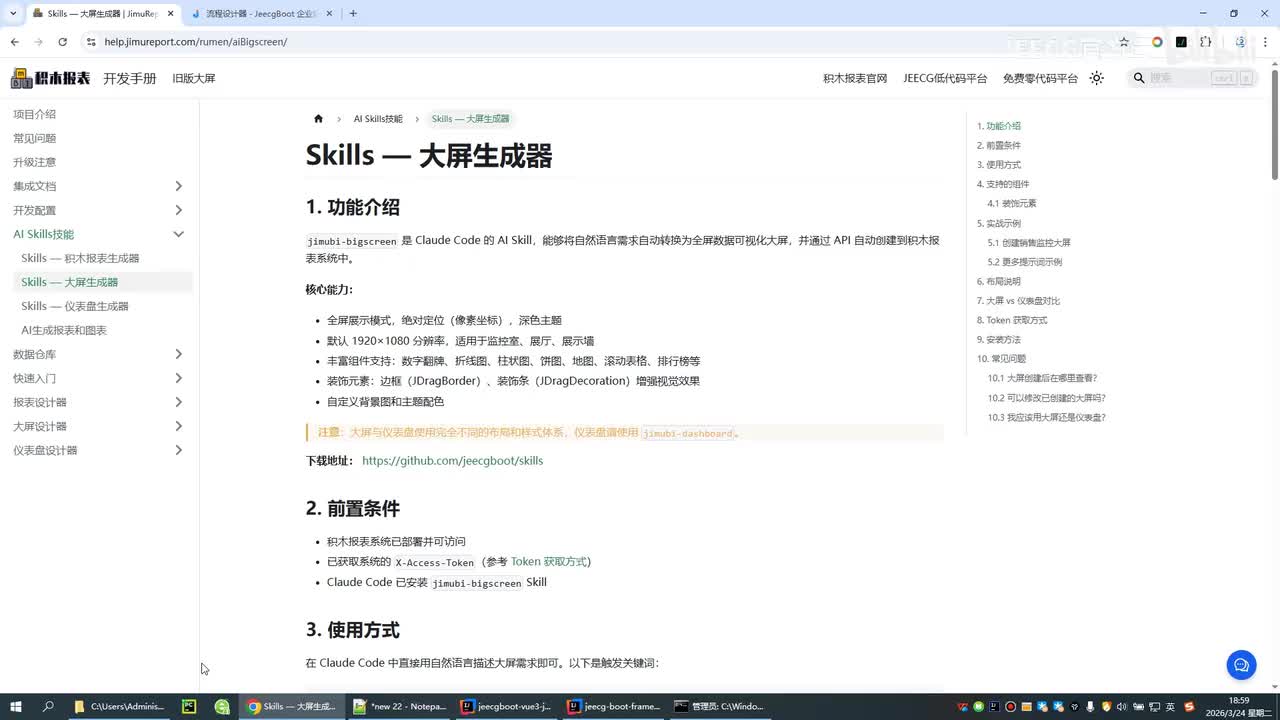Screen dimensions: 1280x720
Task: Open PyCharm from the taskbar
Action: click(x=189, y=706)
